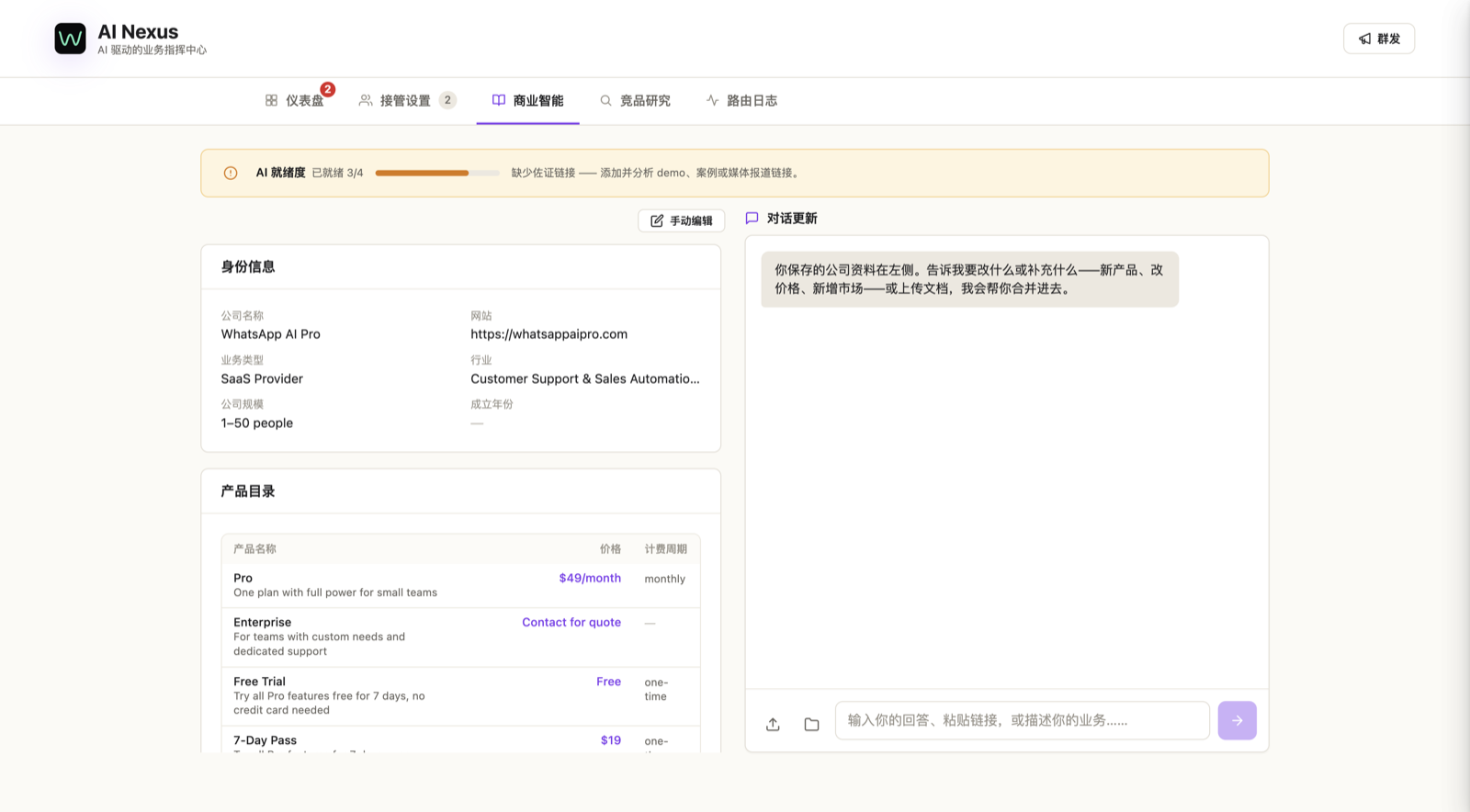Click the 身份信息 section heading
The image size is (1470, 812).
click(x=248, y=266)
